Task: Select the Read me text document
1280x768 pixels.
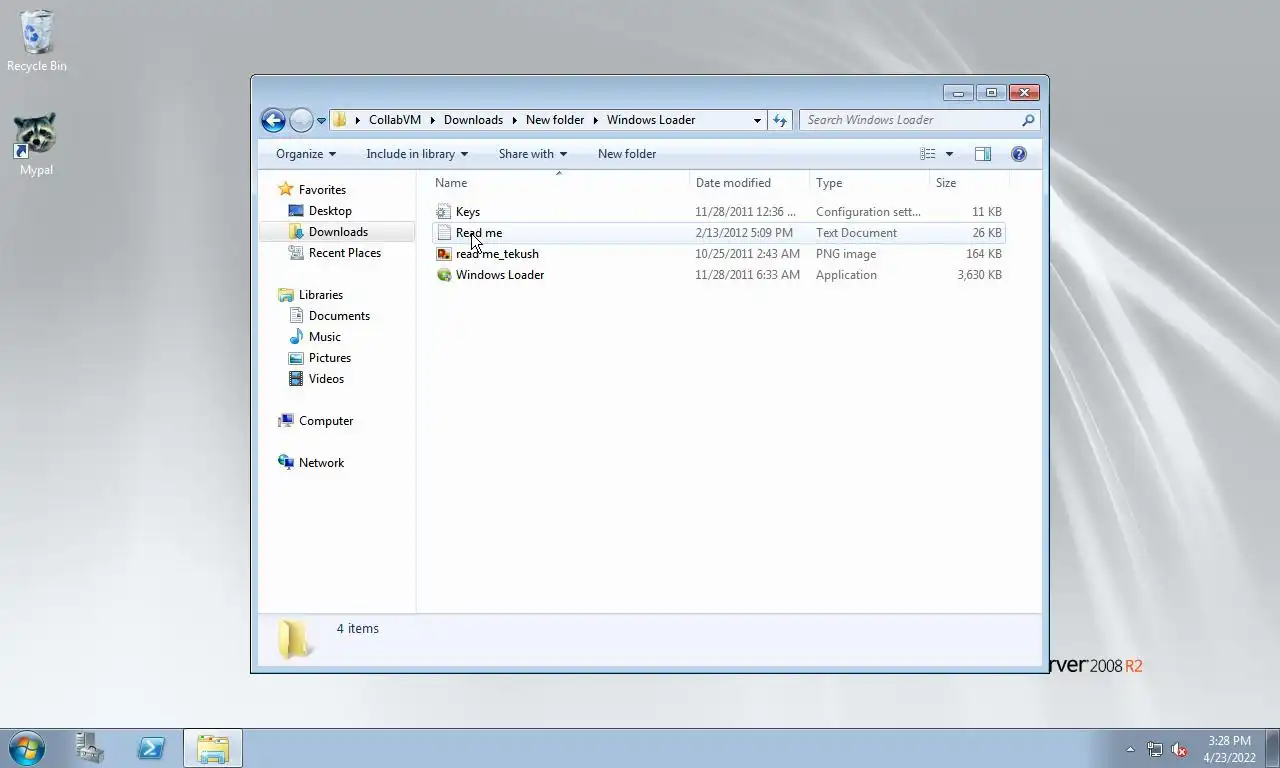Action: click(718, 233)
